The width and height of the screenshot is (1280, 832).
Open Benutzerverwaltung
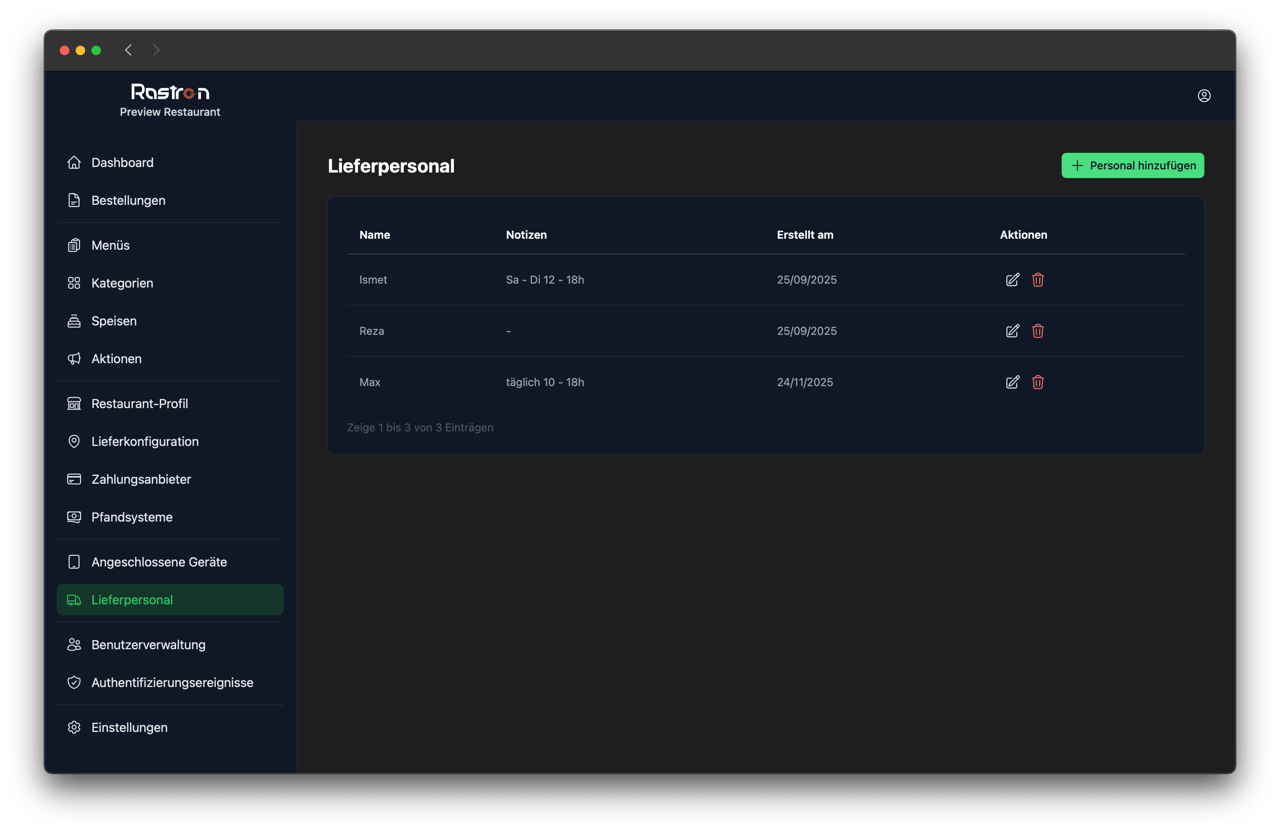[148, 646]
